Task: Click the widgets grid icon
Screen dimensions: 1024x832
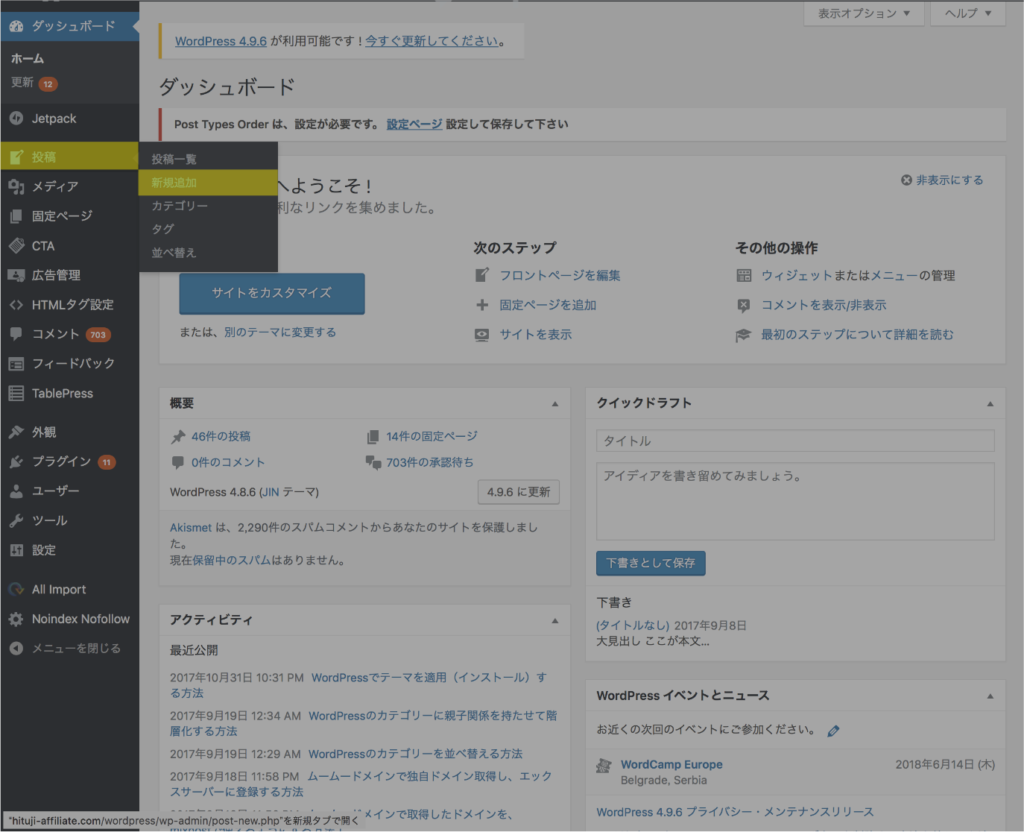Action: coord(744,276)
